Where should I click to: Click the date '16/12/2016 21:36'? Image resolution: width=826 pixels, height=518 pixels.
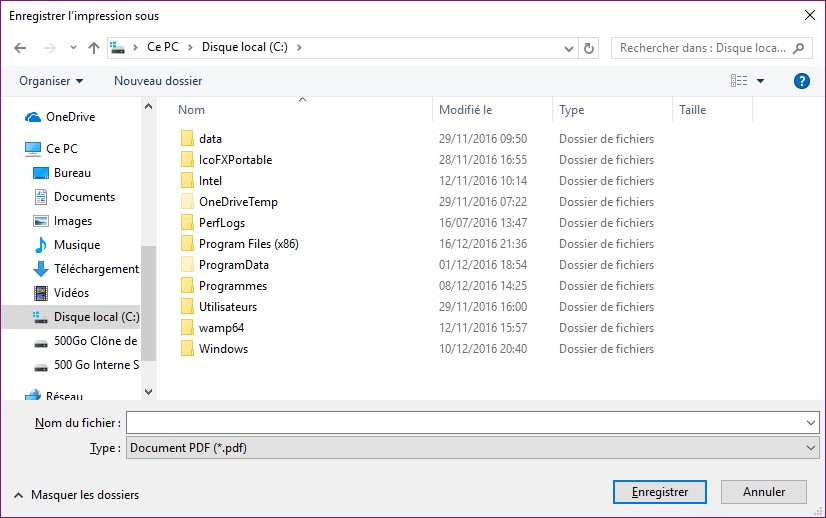[x=483, y=244]
